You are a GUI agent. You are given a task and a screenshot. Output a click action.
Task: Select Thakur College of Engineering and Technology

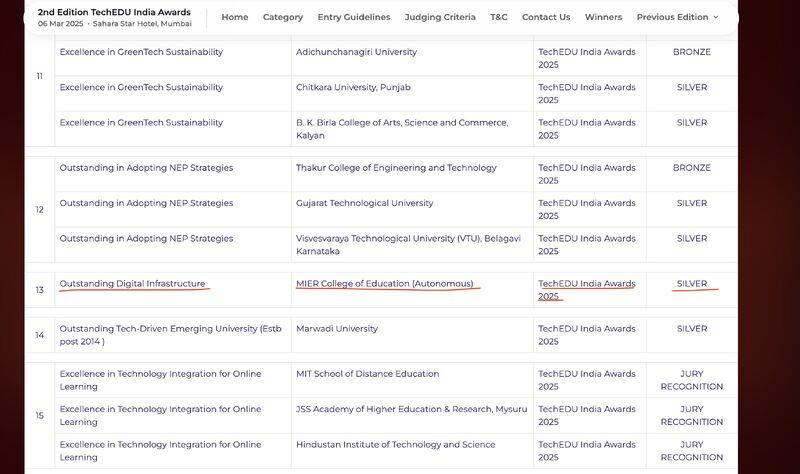[x=396, y=168]
